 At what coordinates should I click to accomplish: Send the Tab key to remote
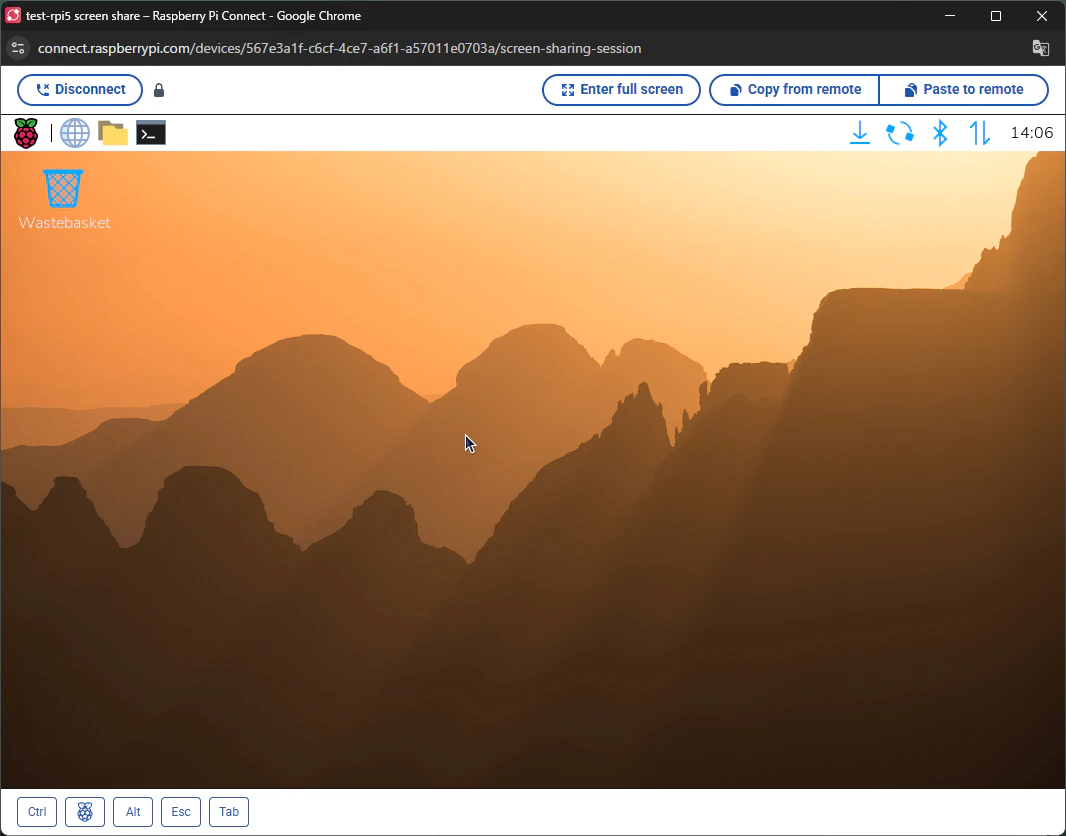229,812
